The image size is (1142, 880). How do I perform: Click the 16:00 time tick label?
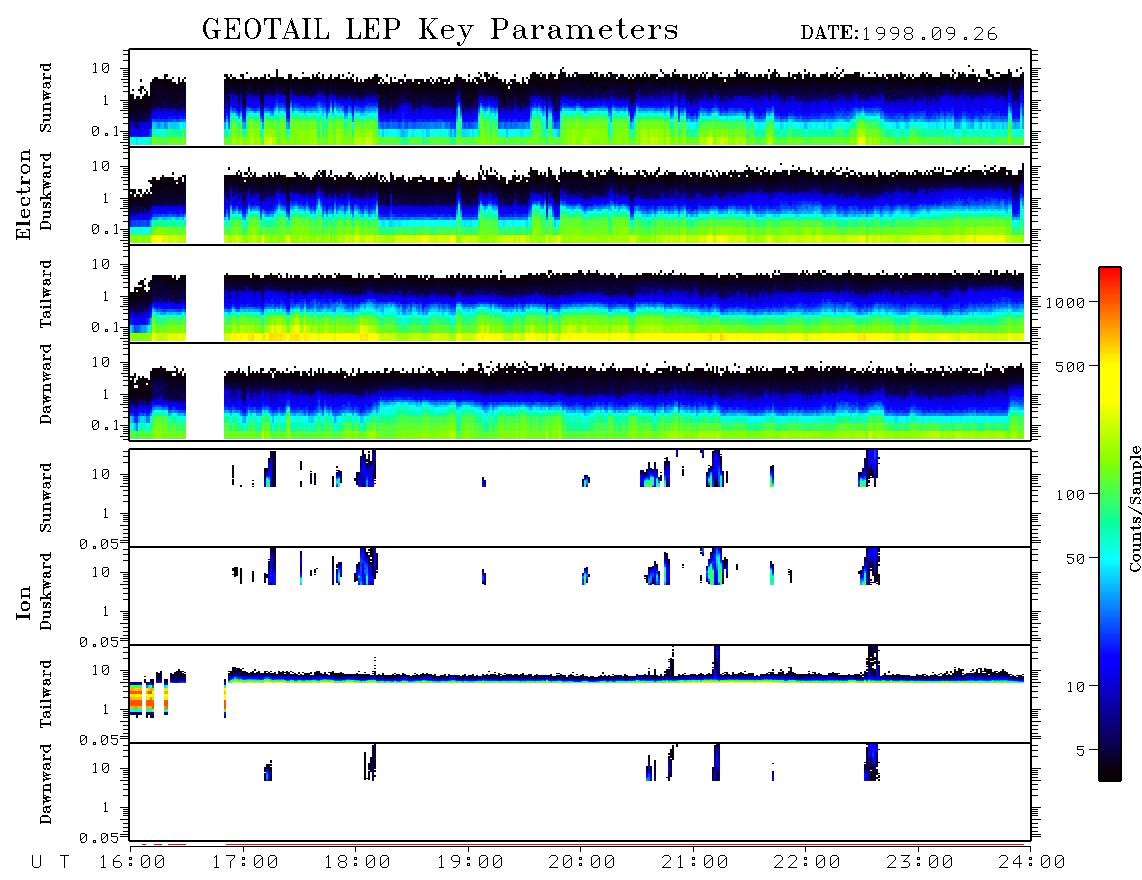[132, 863]
